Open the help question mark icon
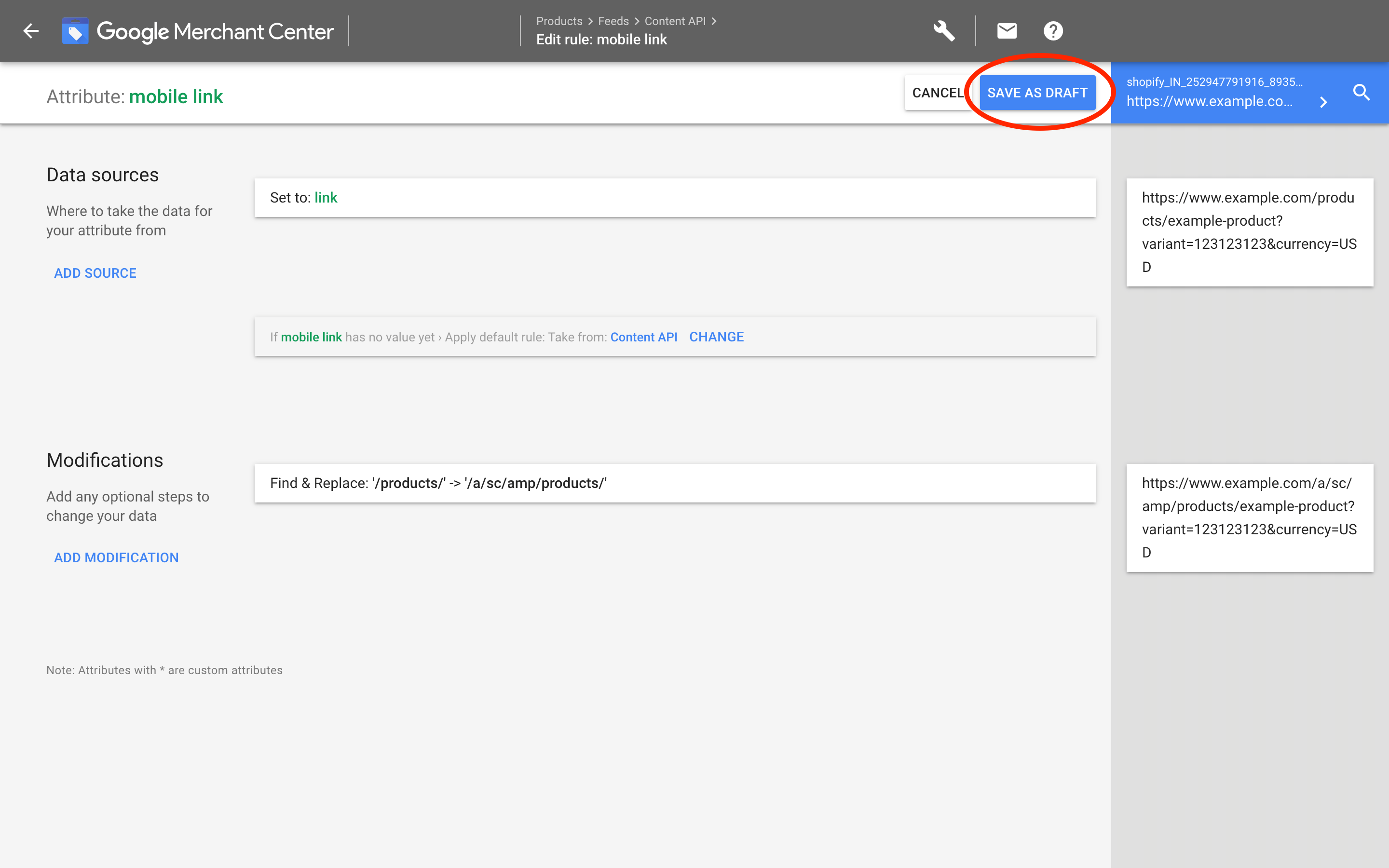The width and height of the screenshot is (1389, 868). [x=1053, y=31]
